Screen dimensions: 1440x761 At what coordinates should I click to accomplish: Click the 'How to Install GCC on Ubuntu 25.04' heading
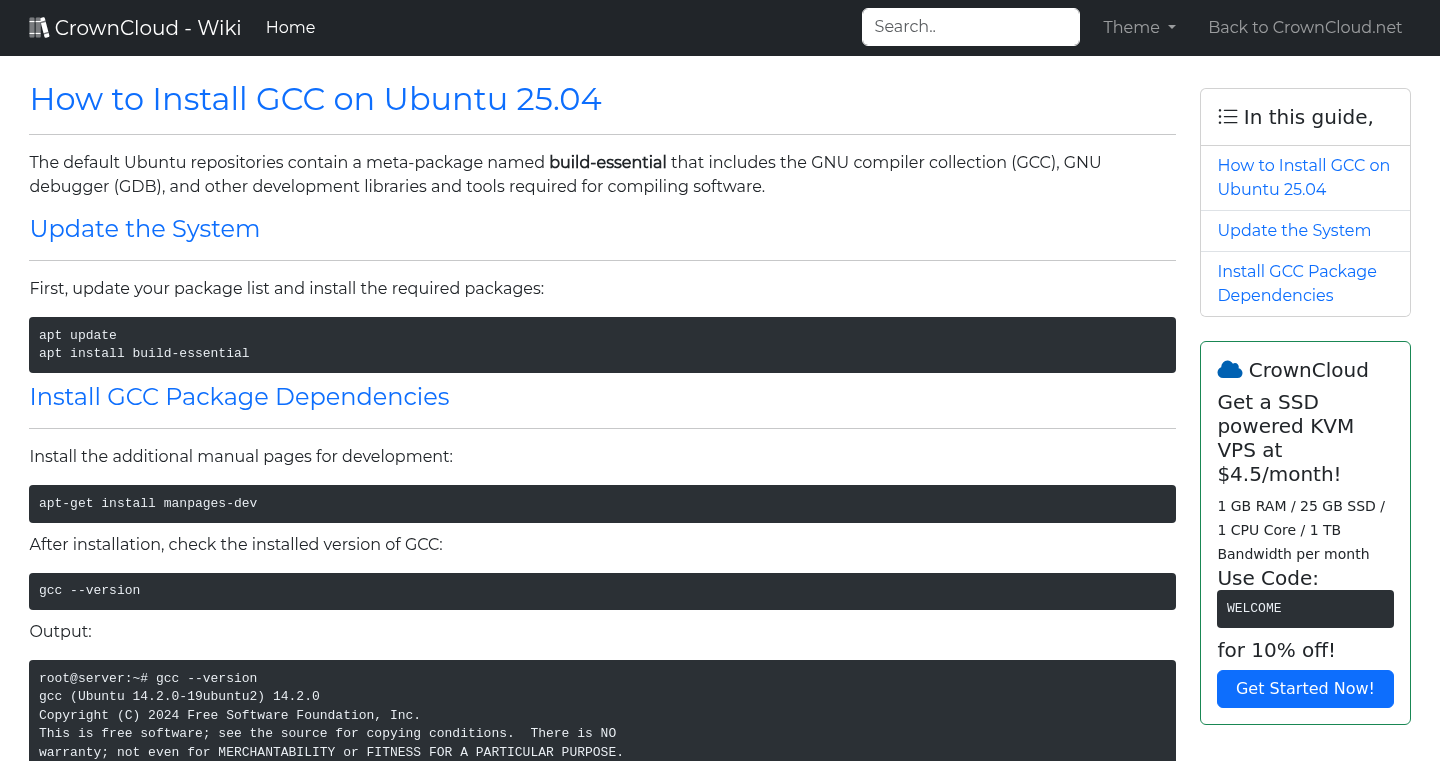click(316, 99)
